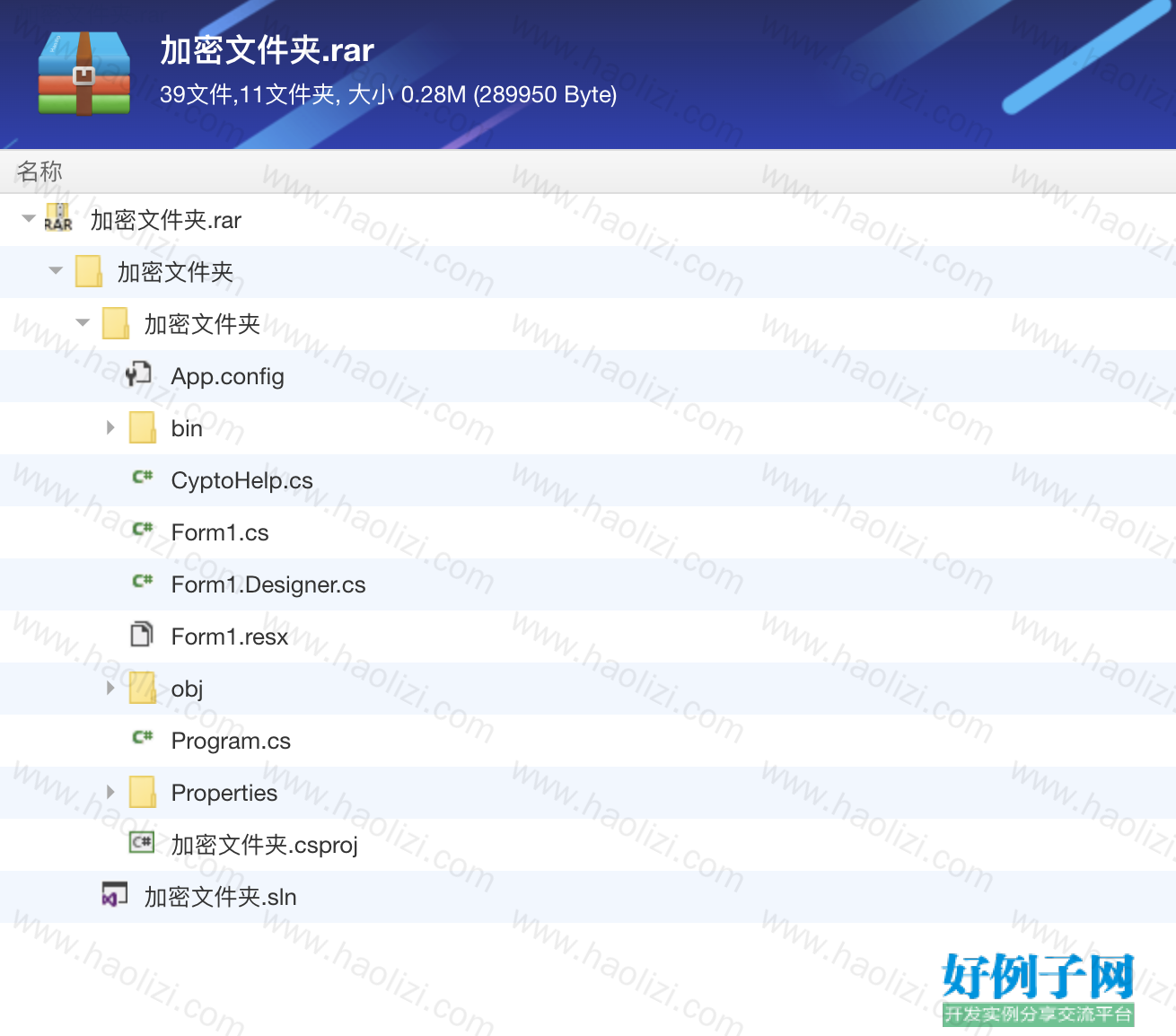Collapse the nested 加密文件夹 folder
This screenshot has height=1036, width=1176.
(83, 322)
